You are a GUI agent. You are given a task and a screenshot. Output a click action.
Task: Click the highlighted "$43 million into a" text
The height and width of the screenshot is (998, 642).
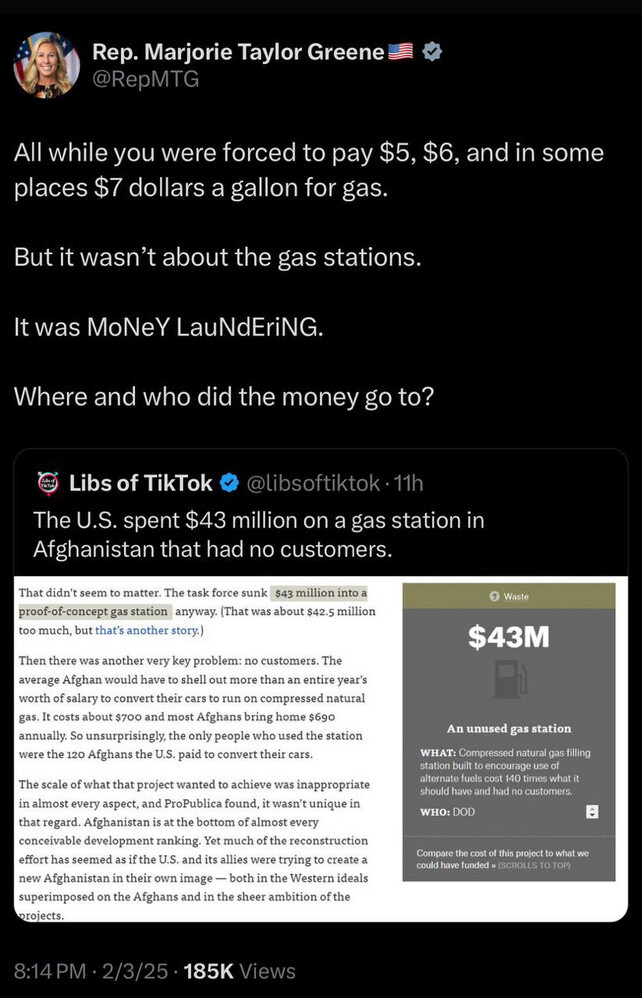click(320, 593)
